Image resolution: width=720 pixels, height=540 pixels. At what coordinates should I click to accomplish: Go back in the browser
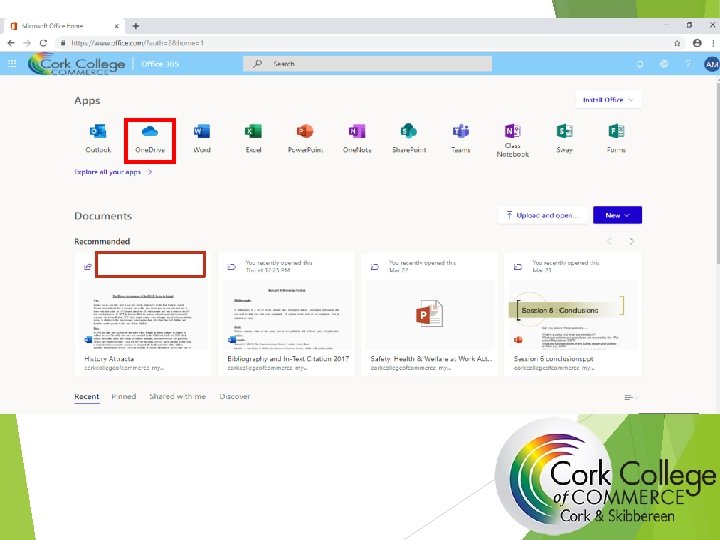click(11, 43)
